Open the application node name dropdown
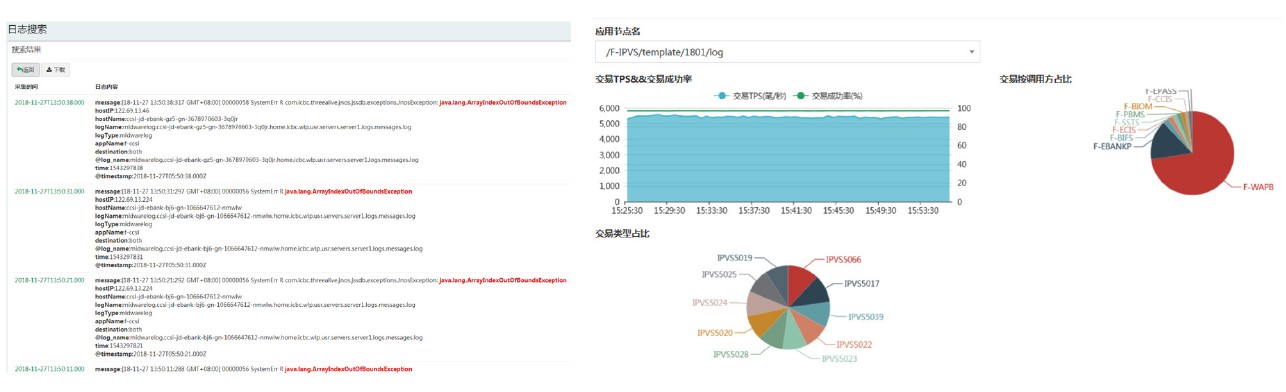 pyautogui.click(x=787, y=51)
